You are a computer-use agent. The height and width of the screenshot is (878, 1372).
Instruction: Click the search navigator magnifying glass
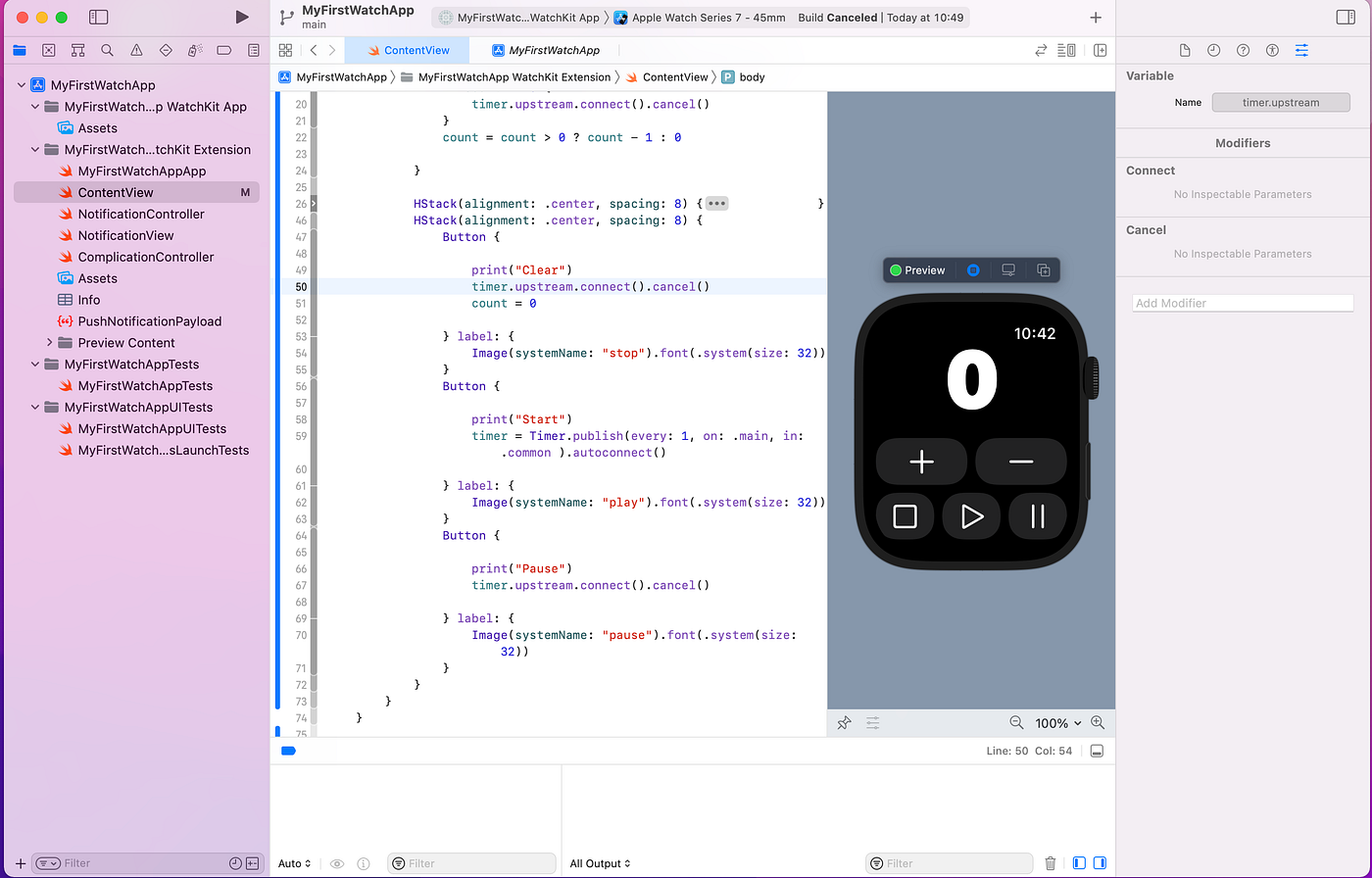[x=106, y=49]
